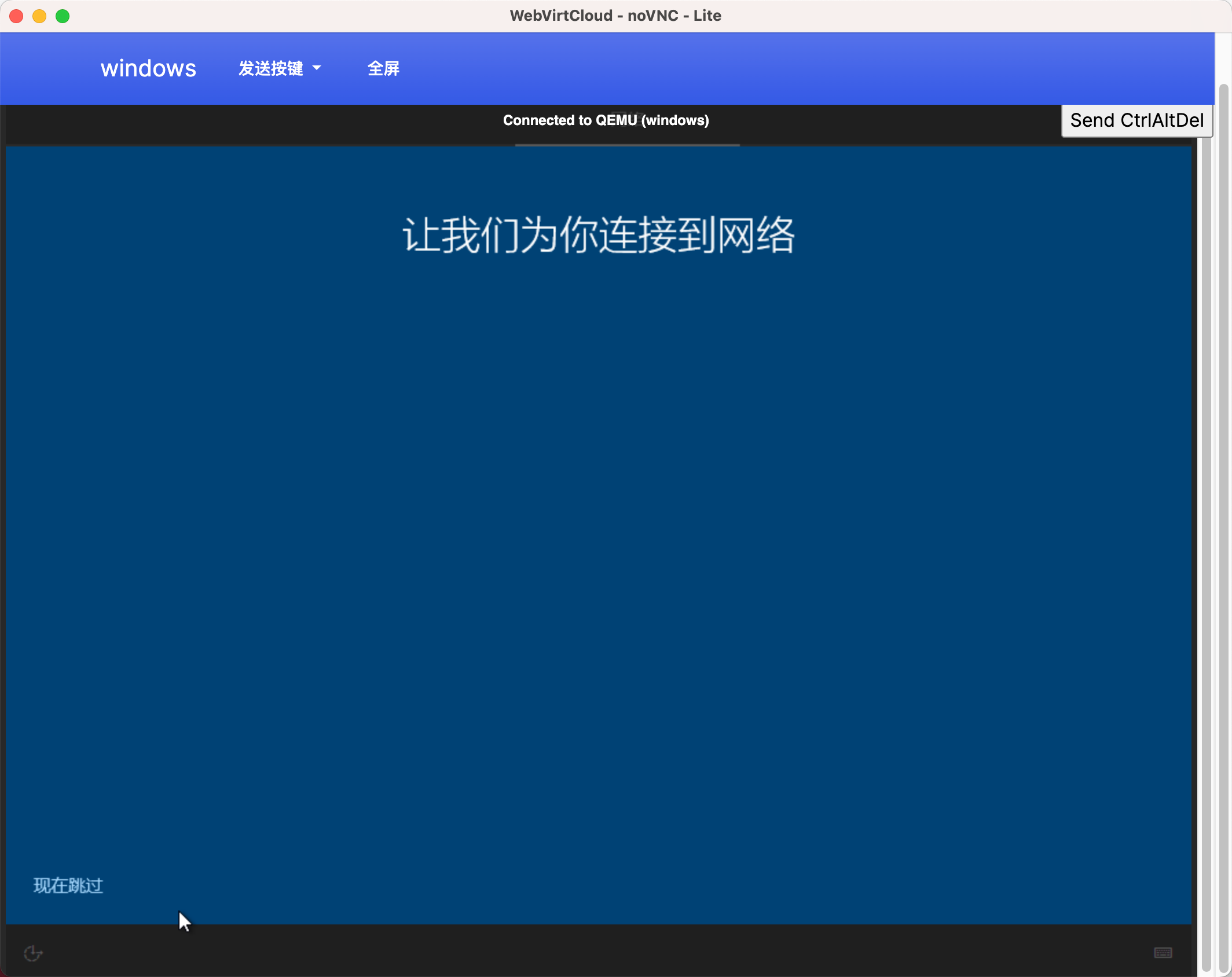This screenshot has width=1232, height=977.
Task: Click the Connected to QEMU status banner
Action: click(606, 120)
